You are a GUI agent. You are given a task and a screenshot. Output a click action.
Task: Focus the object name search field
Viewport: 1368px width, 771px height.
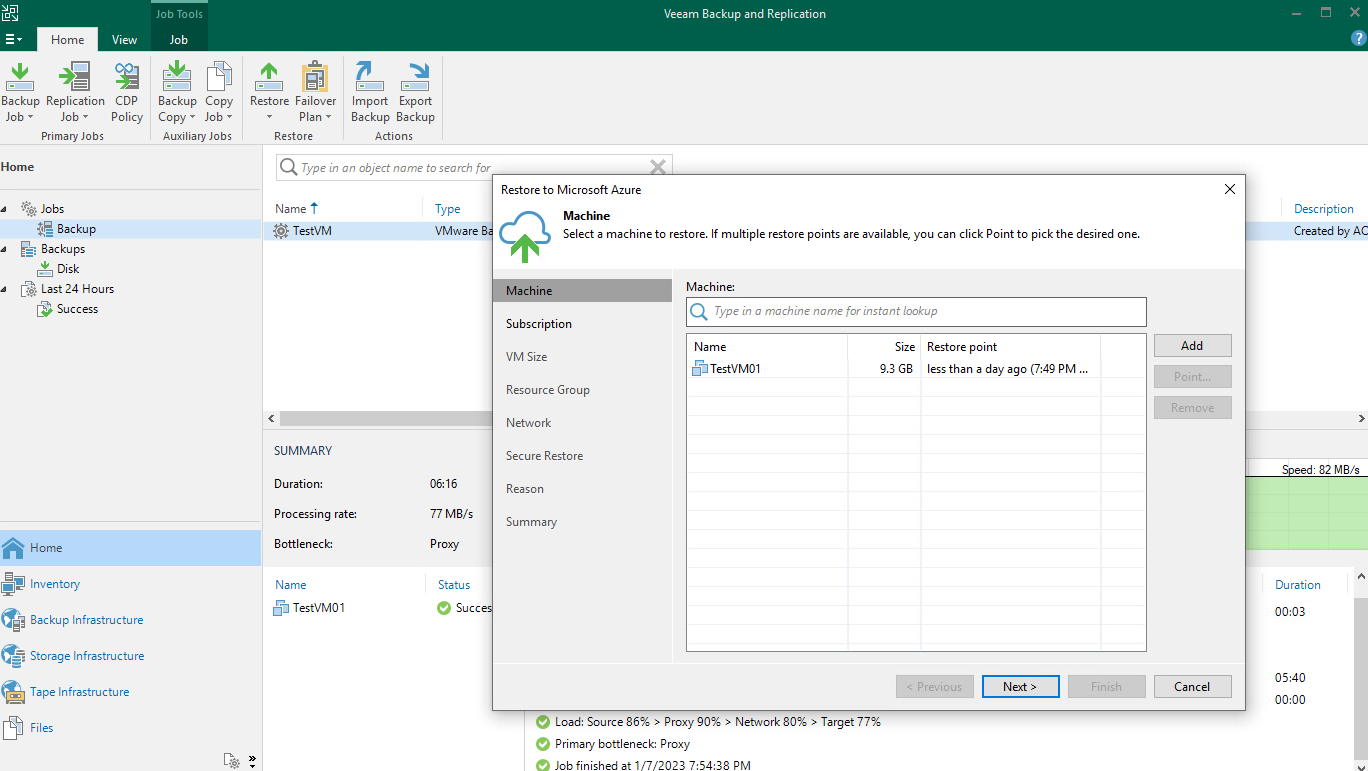click(x=474, y=168)
